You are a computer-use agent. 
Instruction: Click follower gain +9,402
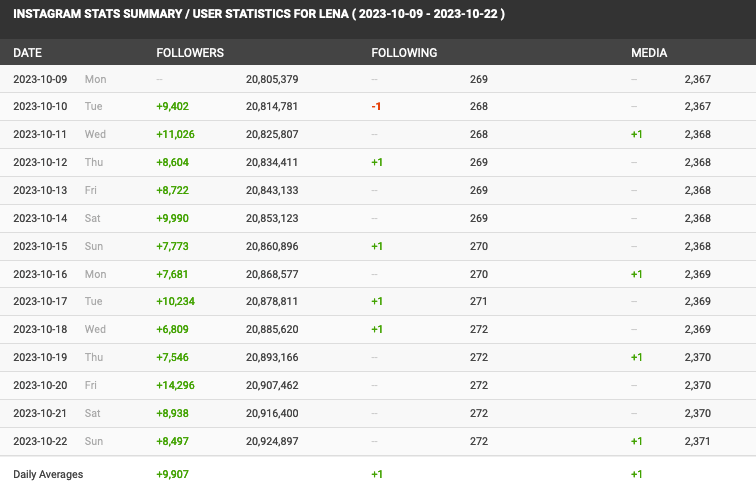(x=173, y=106)
